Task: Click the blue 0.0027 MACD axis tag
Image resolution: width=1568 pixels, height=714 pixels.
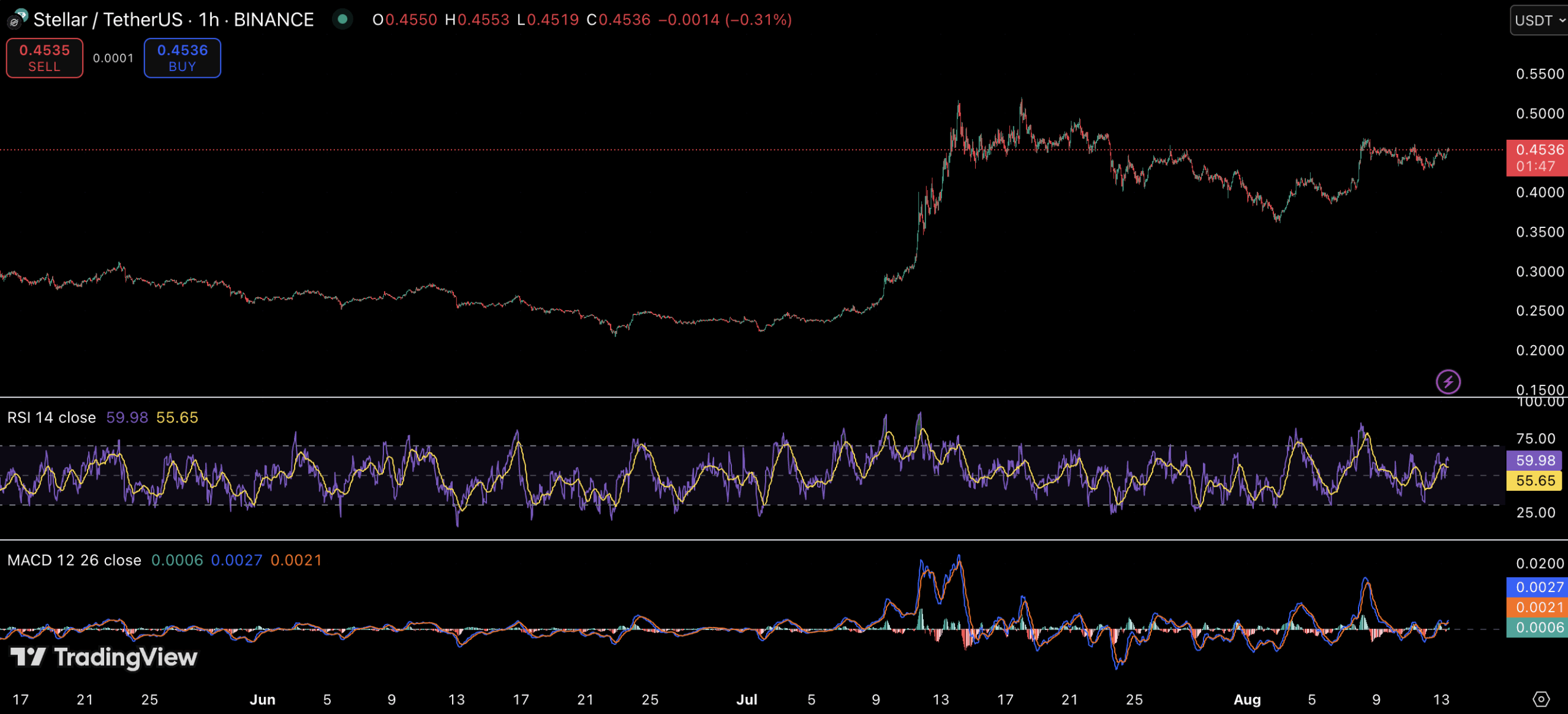Action: coord(1536,587)
